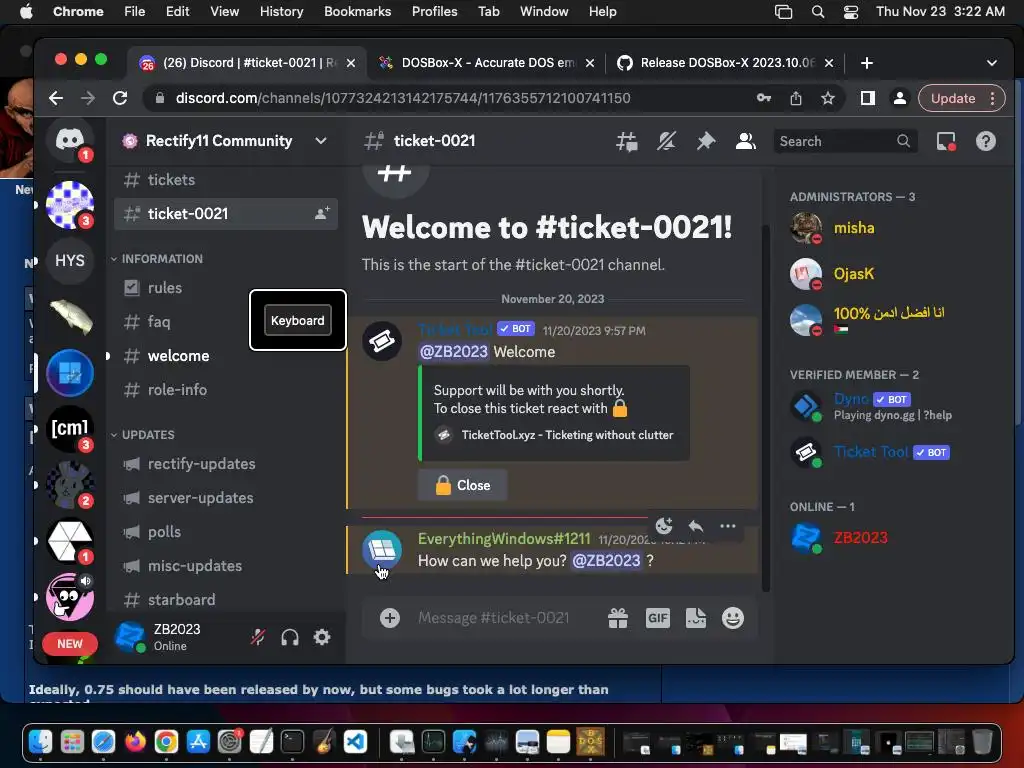Click the NEW unread mentions pill
The height and width of the screenshot is (768, 1024).
(x=70, y=644)
